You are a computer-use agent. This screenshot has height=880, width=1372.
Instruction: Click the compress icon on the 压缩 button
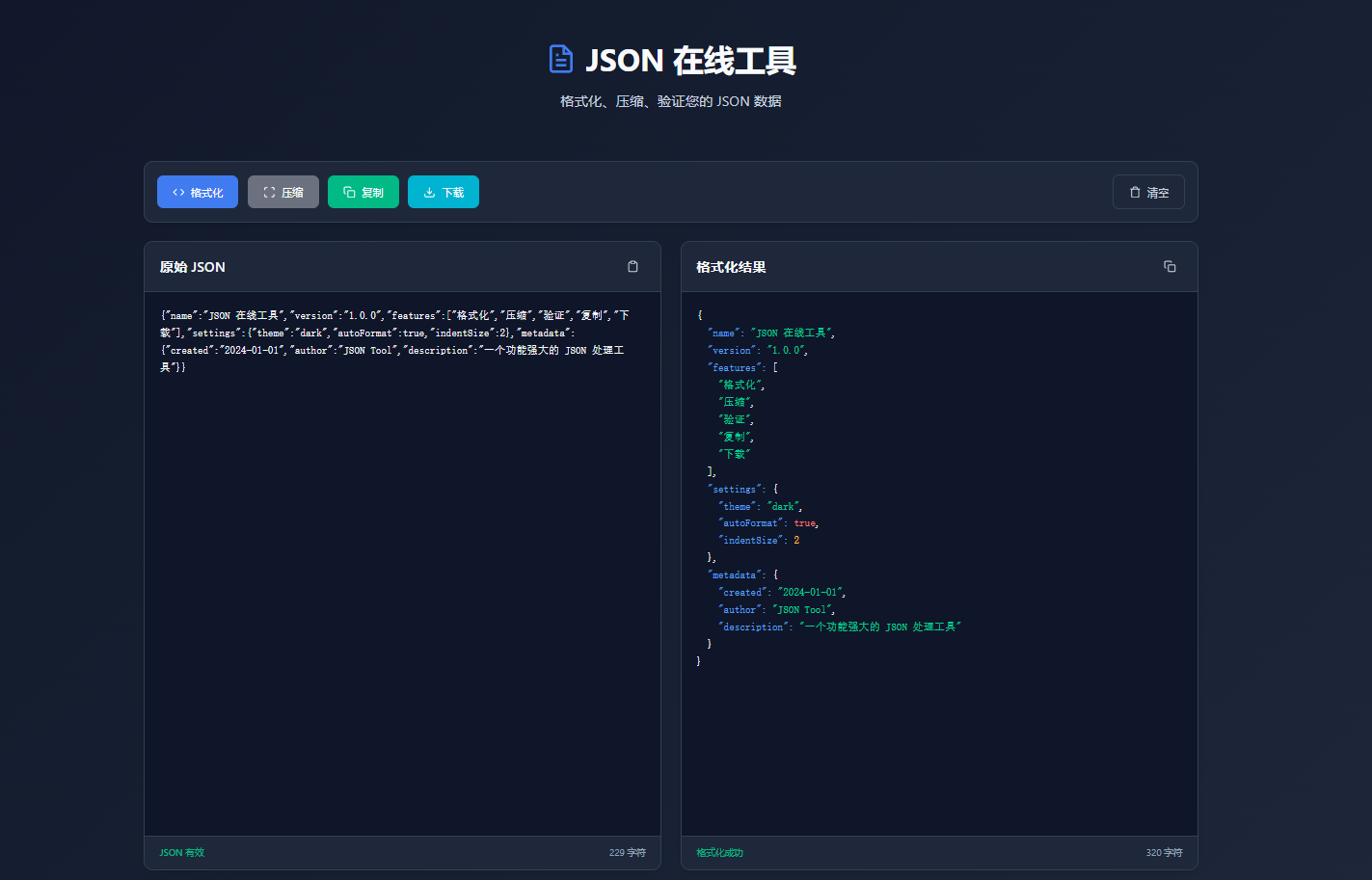[x=267, y=191]
